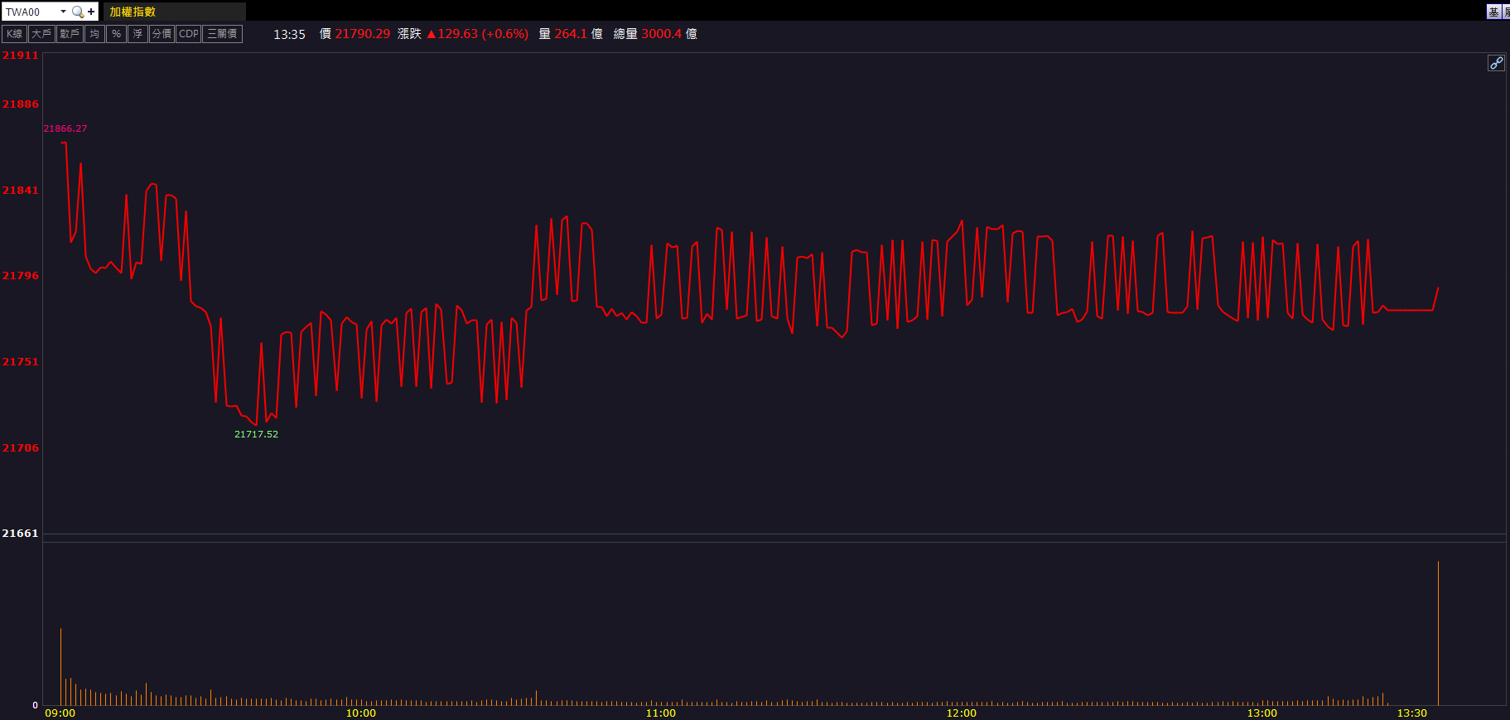The width and height of the screenshot is (1510, 720).
Task: Click the 09:00 time axis marker
Action: [60, 713]
